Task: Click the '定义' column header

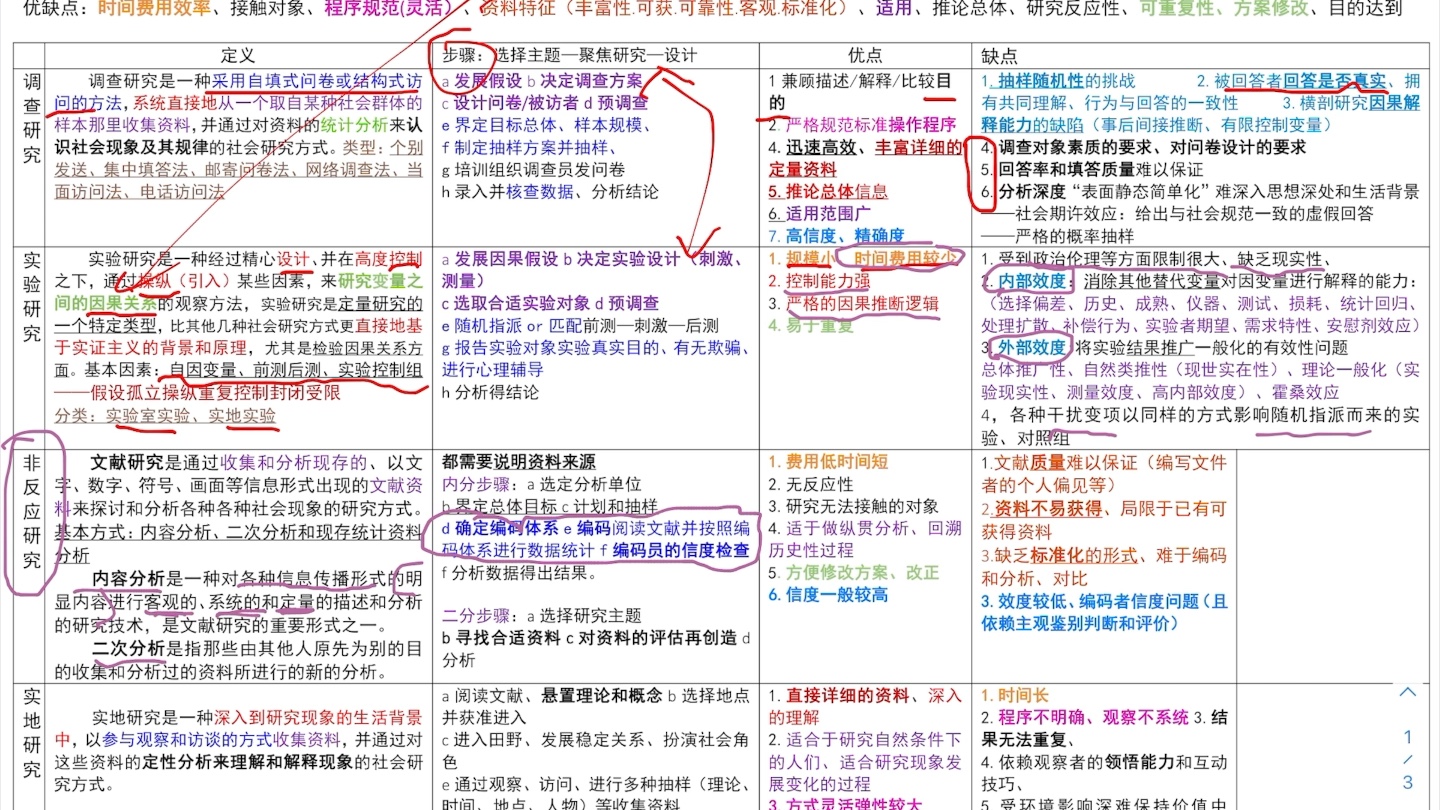Action: coord(238,56)
